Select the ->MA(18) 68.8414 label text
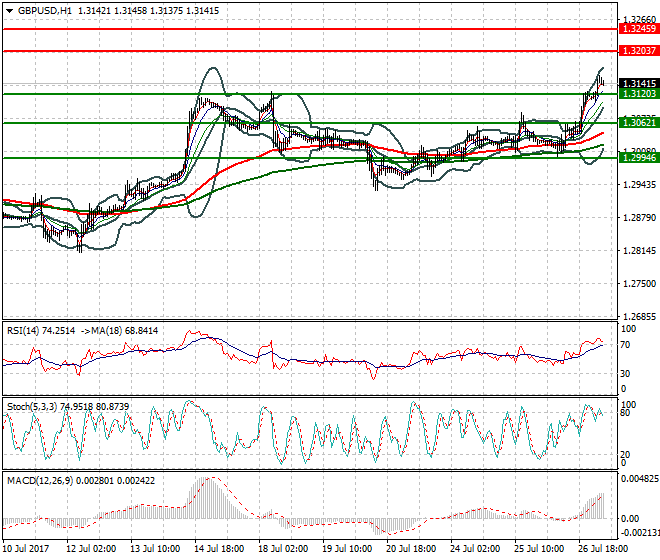Image resolution: width=660 pixels, height=560 pixels. pos(119,331)
